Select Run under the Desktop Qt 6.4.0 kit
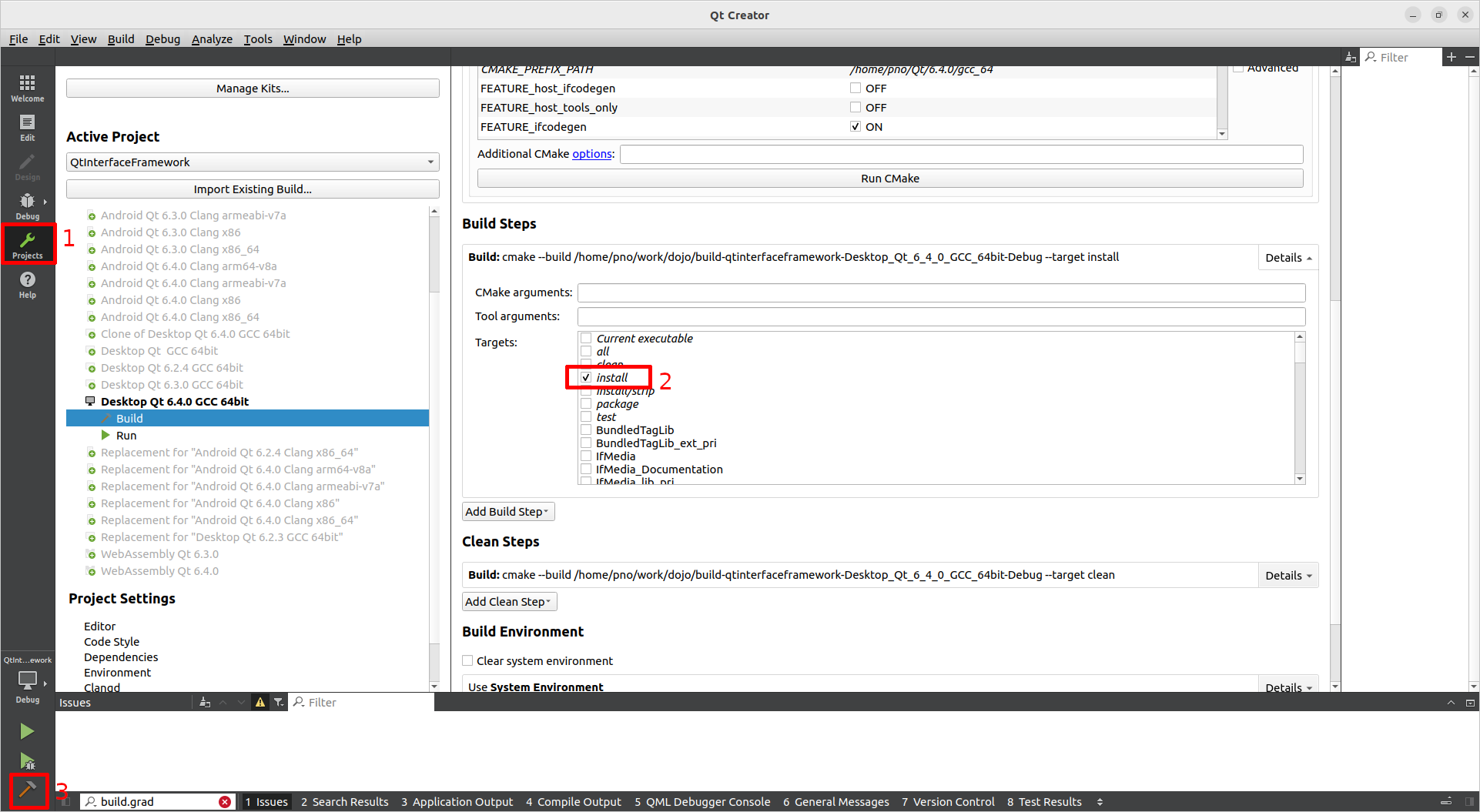 point(126,435)
